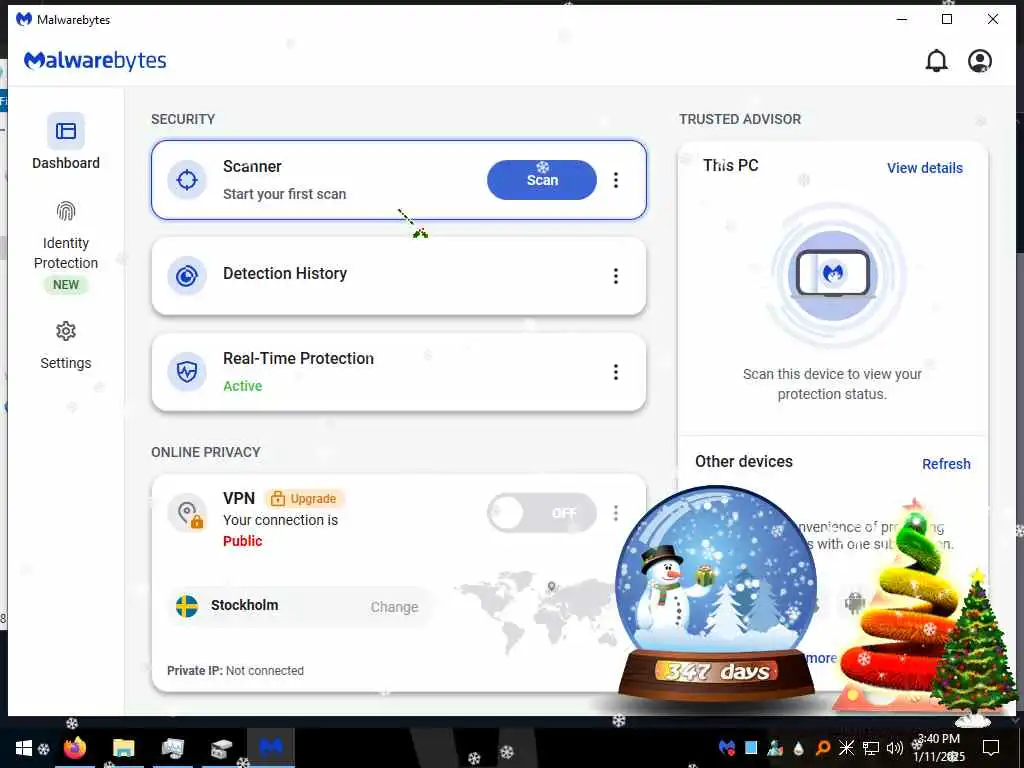Click the This PC laptop illustration
Image resolution: width=1024 pixels, height=768 pixels.
point(832,274)
